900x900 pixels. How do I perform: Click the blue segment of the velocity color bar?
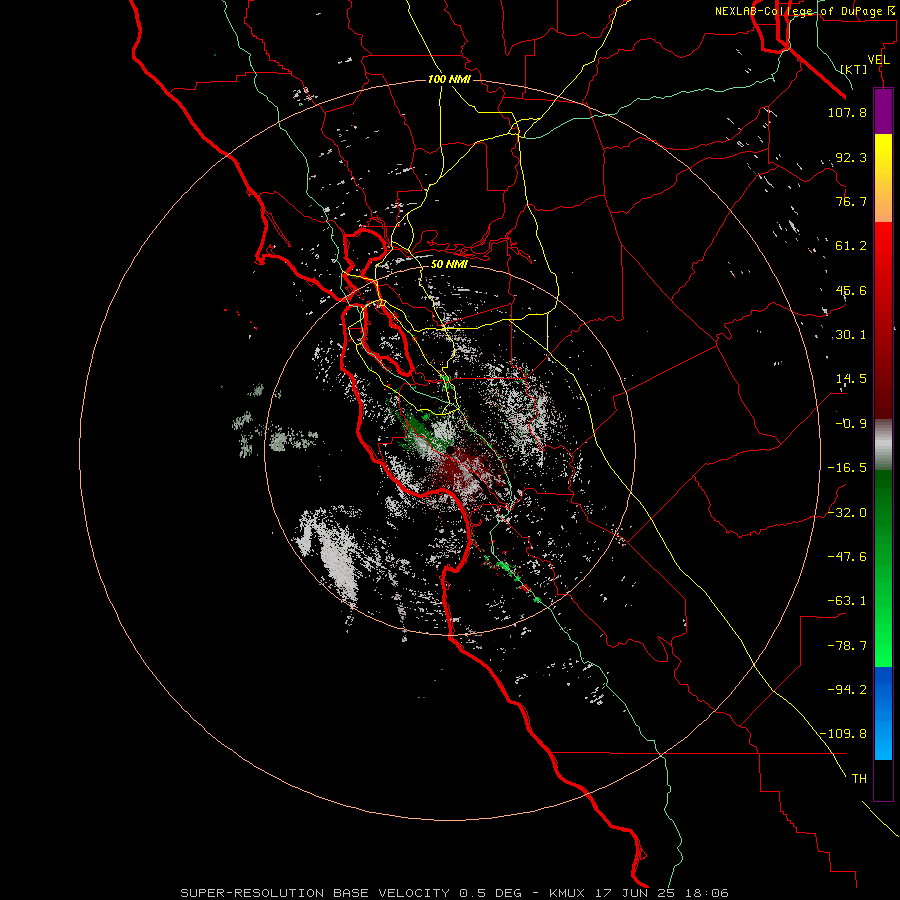pos(883,713)
